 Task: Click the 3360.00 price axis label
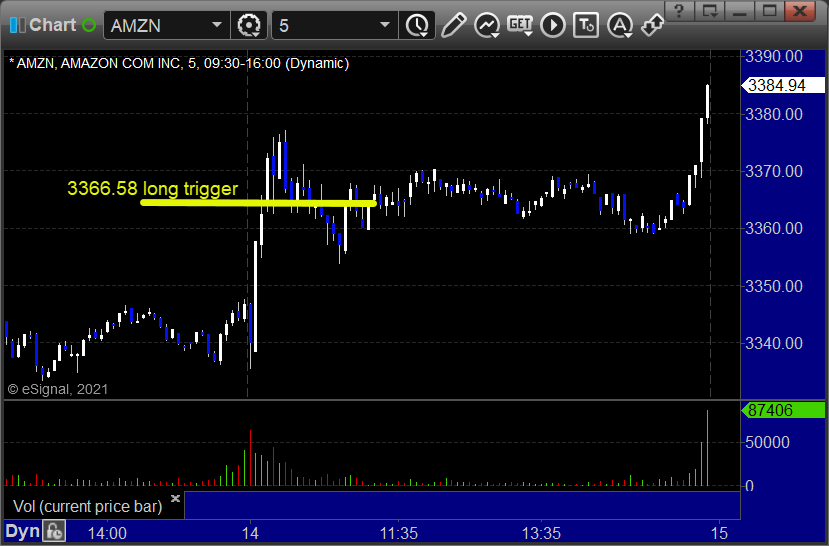tap(773, 228)
